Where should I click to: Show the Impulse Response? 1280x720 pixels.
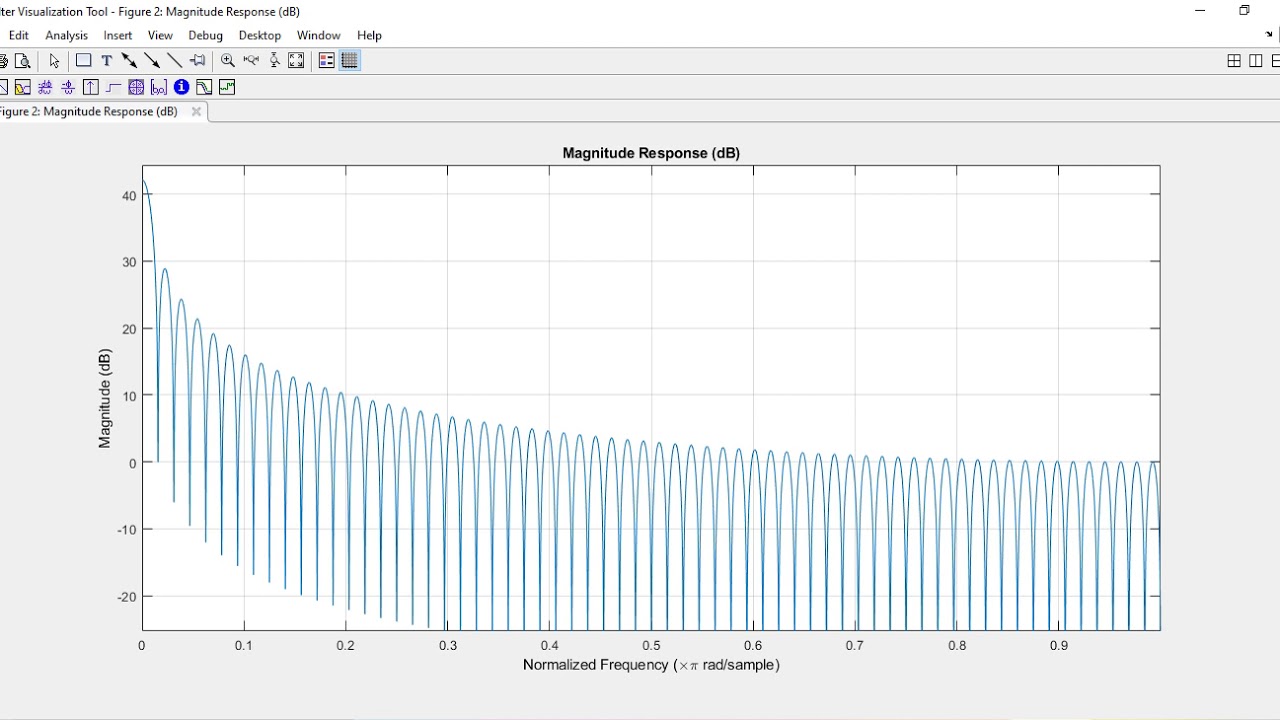91,87
